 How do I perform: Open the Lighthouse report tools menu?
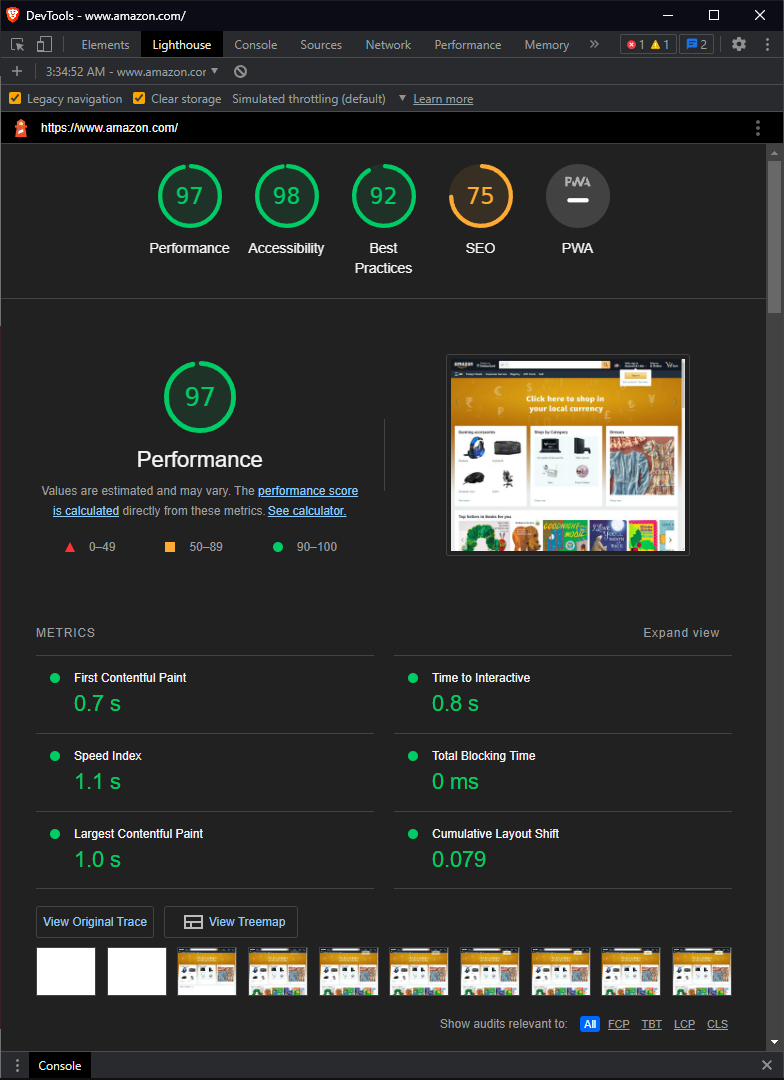click(x=758, y=128)
